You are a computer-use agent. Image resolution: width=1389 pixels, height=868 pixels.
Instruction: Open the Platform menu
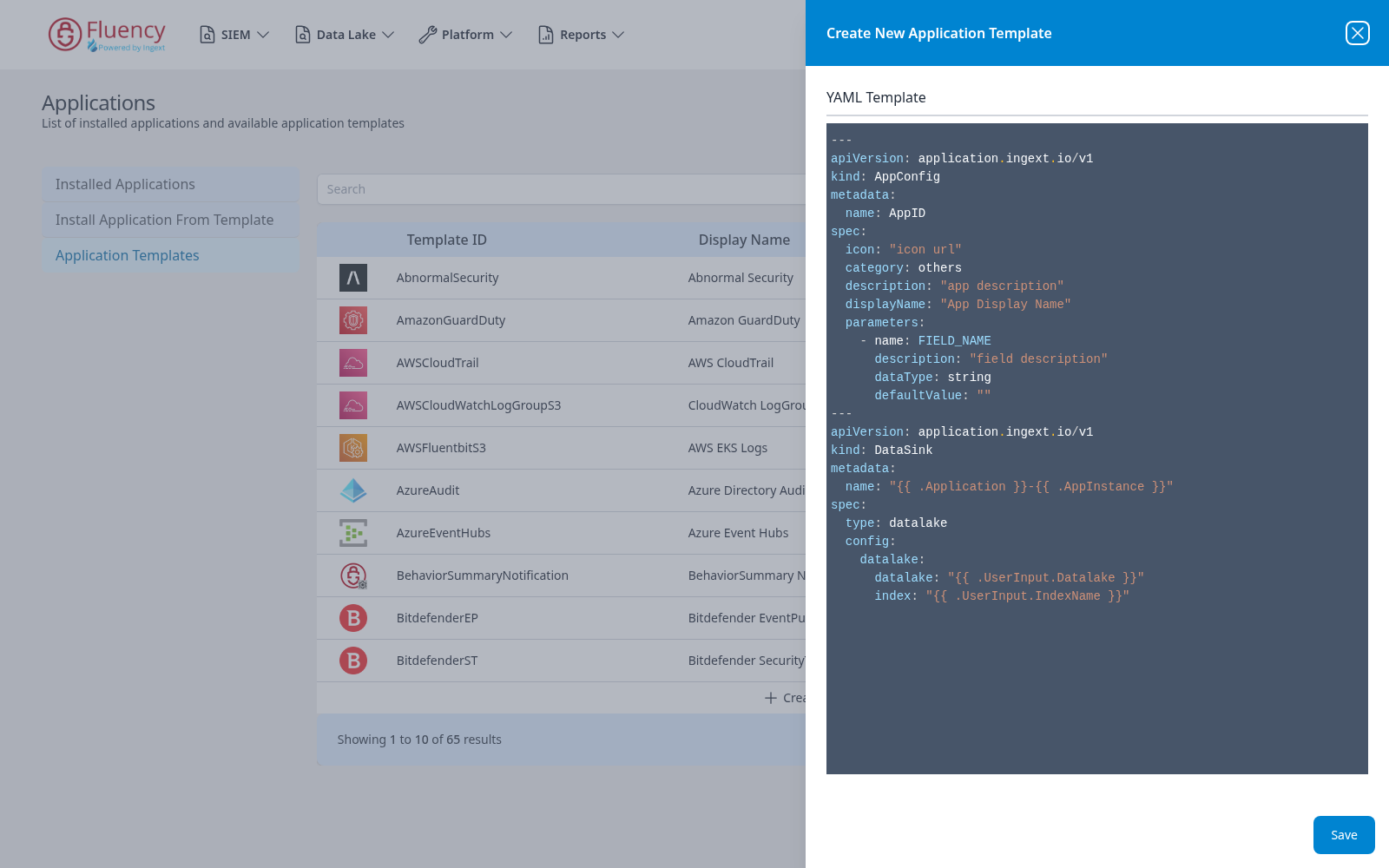pyautogui.click(x=465, y=35)
